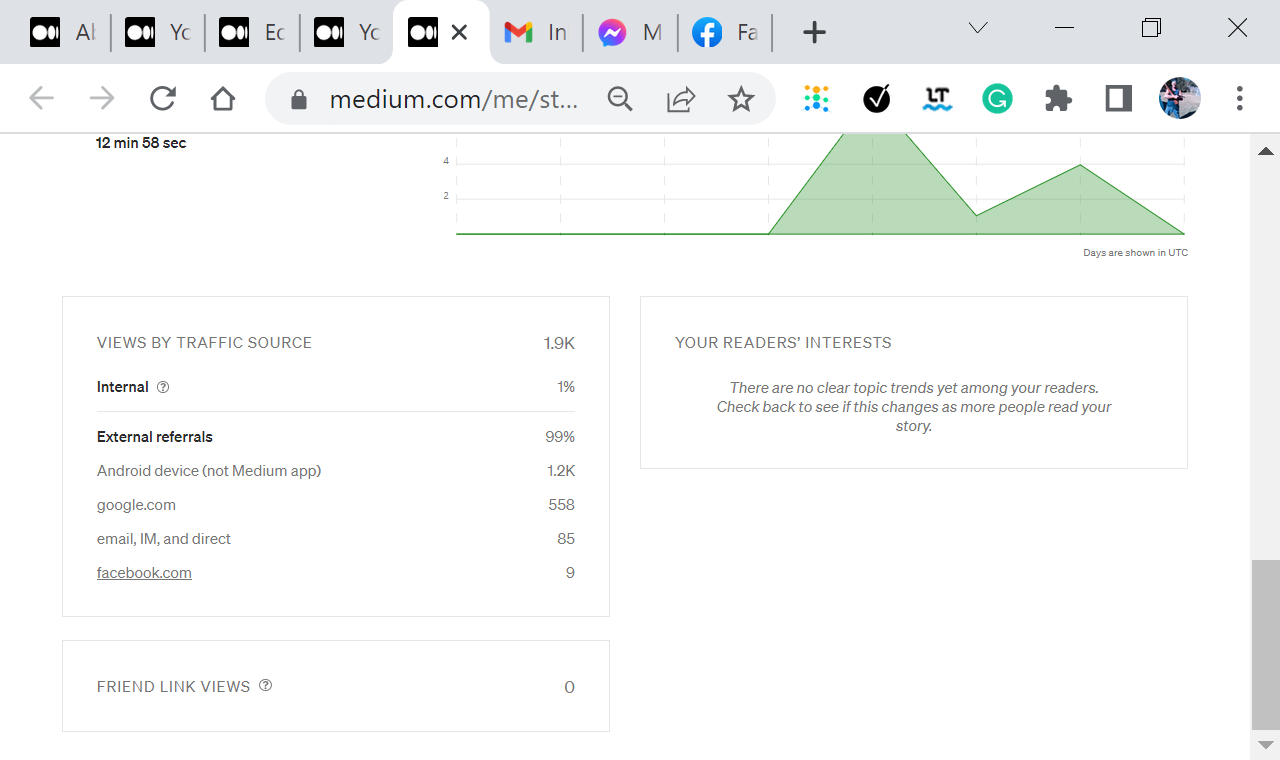Navigate back with the back arrow
Image resolution: width=1280 pixels, height=760 pixels.
(x=41, y=98)
